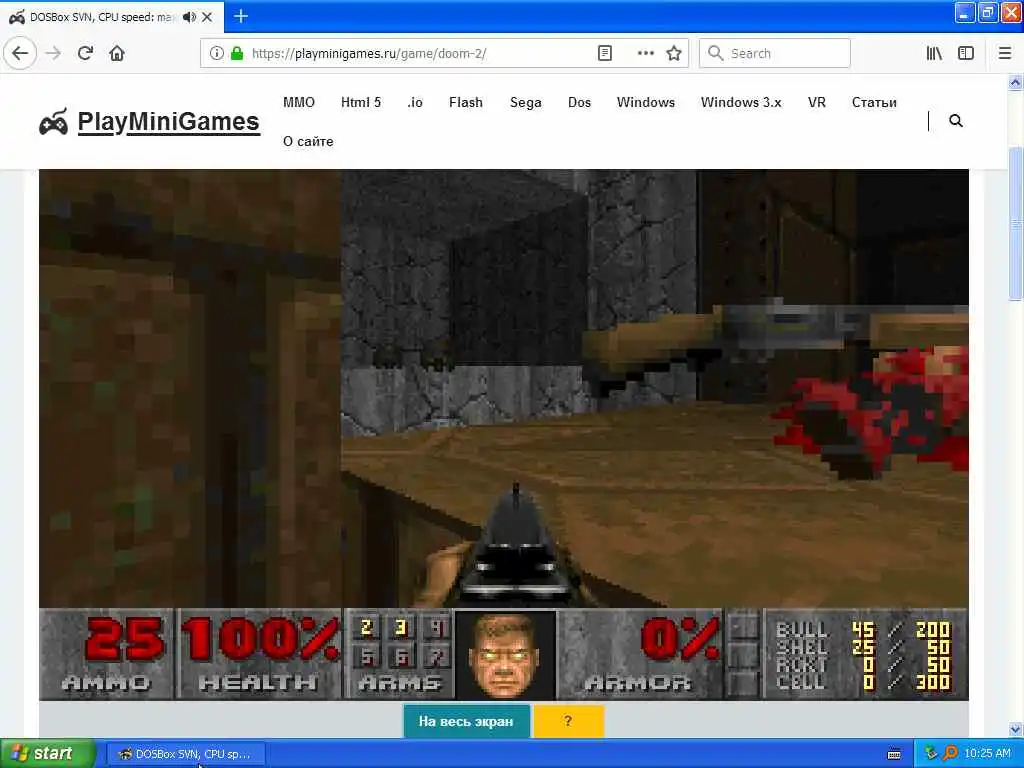Click the page scrollbar thumb
This screenshot has width=1024, height=768.
[x=1016, y=222]
